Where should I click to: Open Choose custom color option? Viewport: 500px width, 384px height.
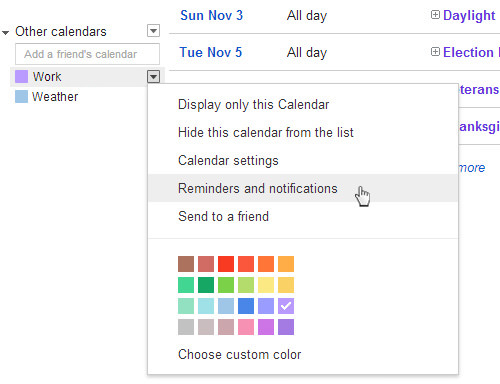pyautogui.click(x=240, y=354)
